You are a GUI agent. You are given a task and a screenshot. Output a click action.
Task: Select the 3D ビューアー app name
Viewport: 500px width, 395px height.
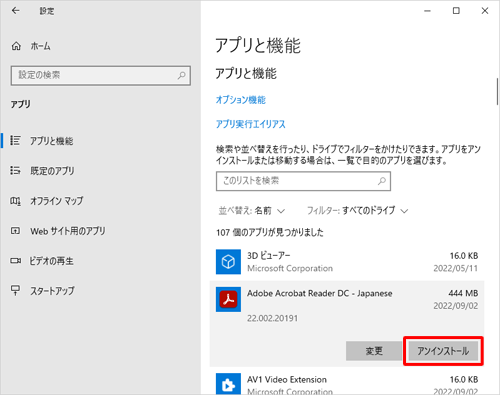pyautogui.click(x=269, y=256)
